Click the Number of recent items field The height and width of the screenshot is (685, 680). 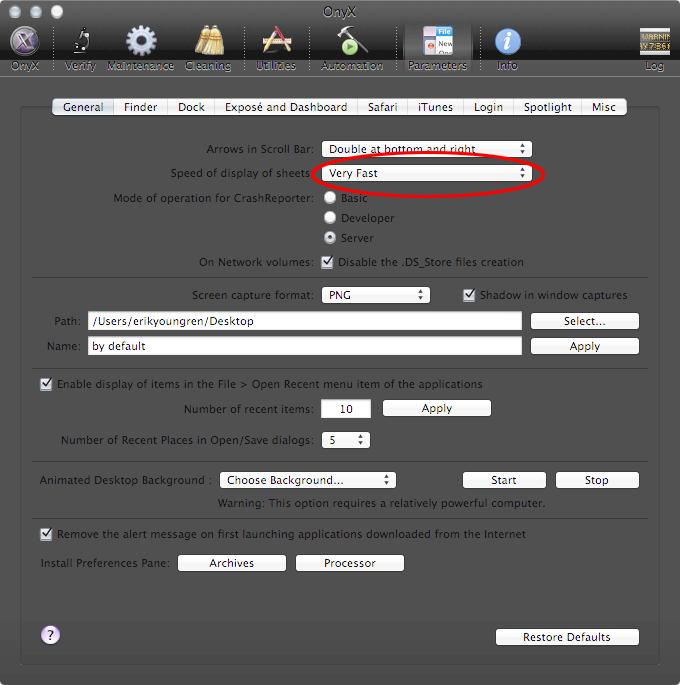coord(346,409)
